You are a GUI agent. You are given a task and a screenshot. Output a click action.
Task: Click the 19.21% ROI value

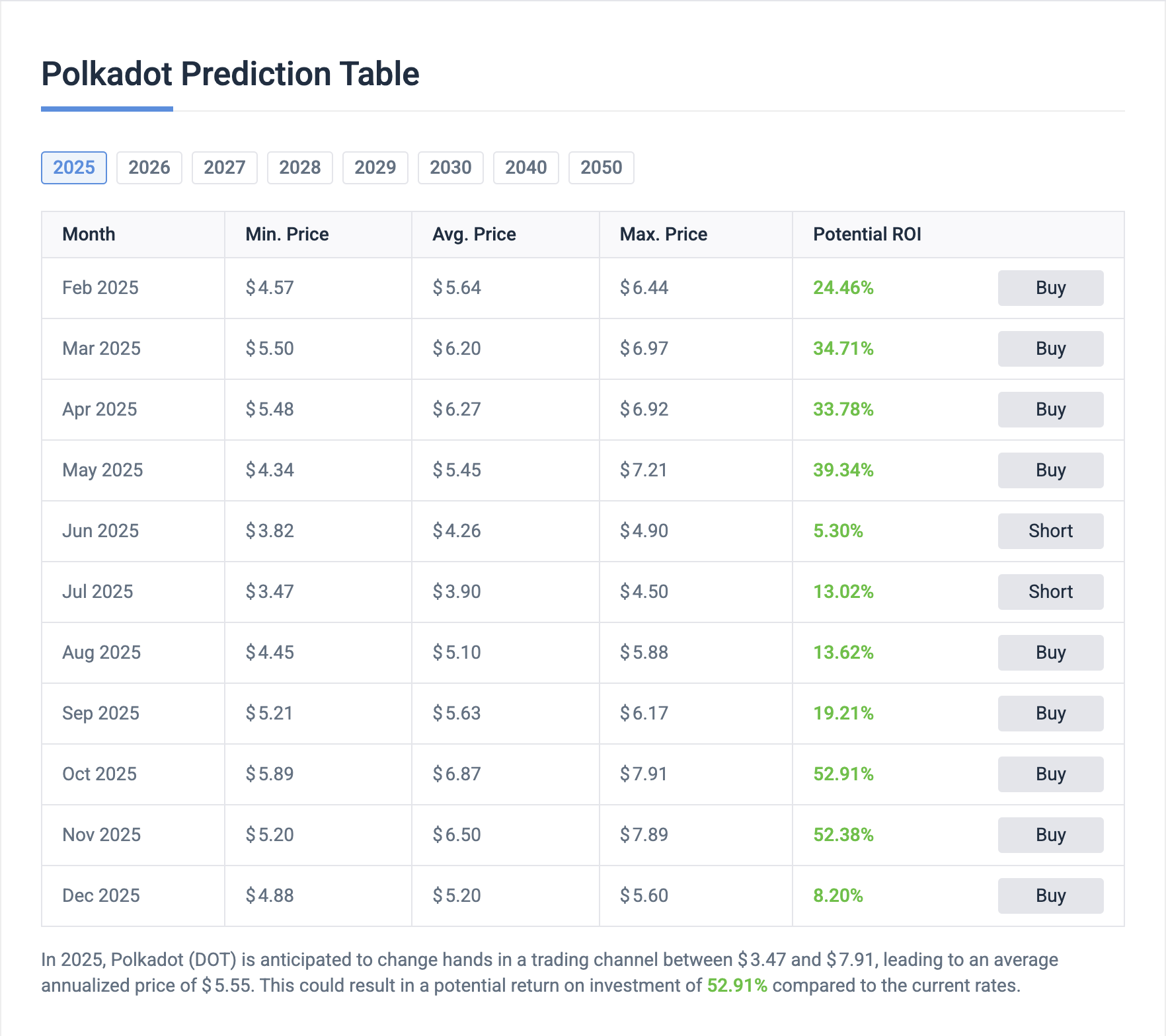(843, 714)
